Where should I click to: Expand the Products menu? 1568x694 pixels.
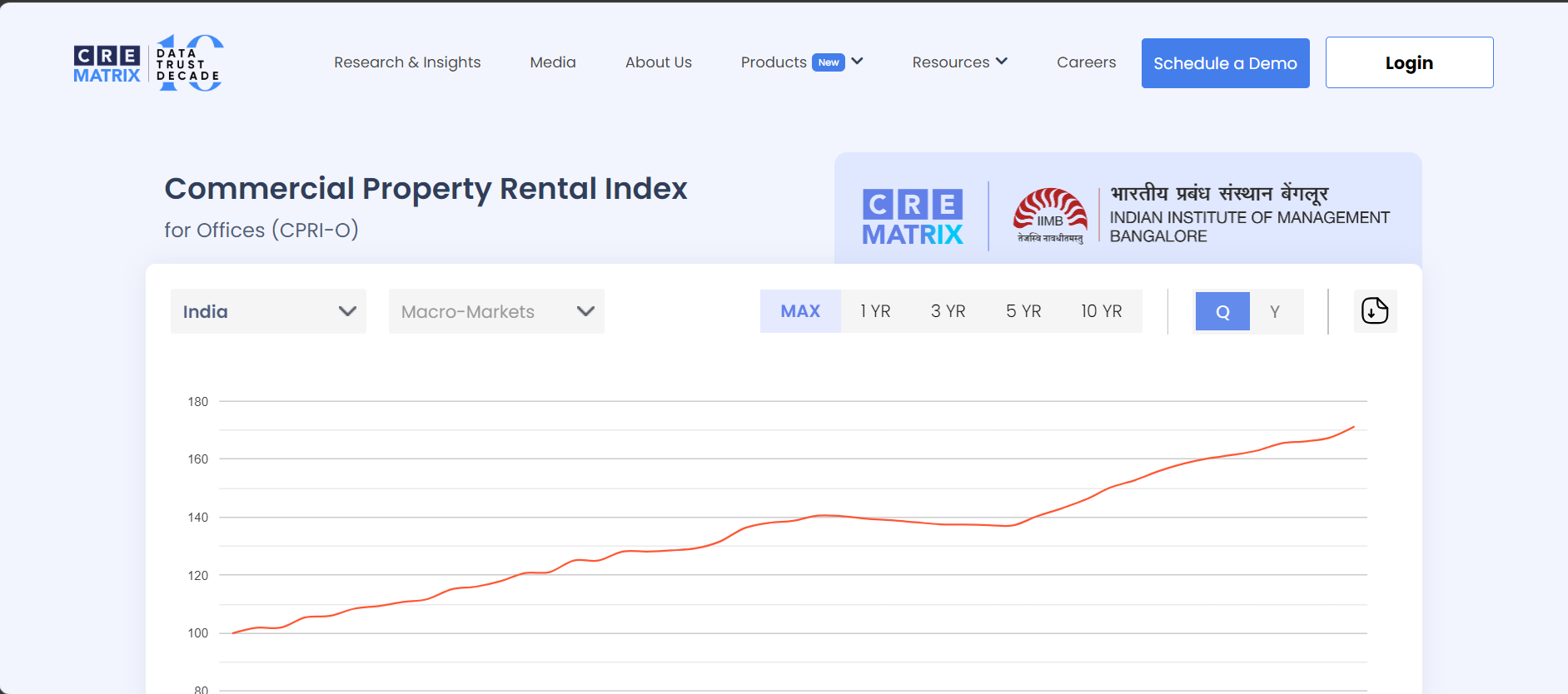pyautogui.click(x=802, y=62)
